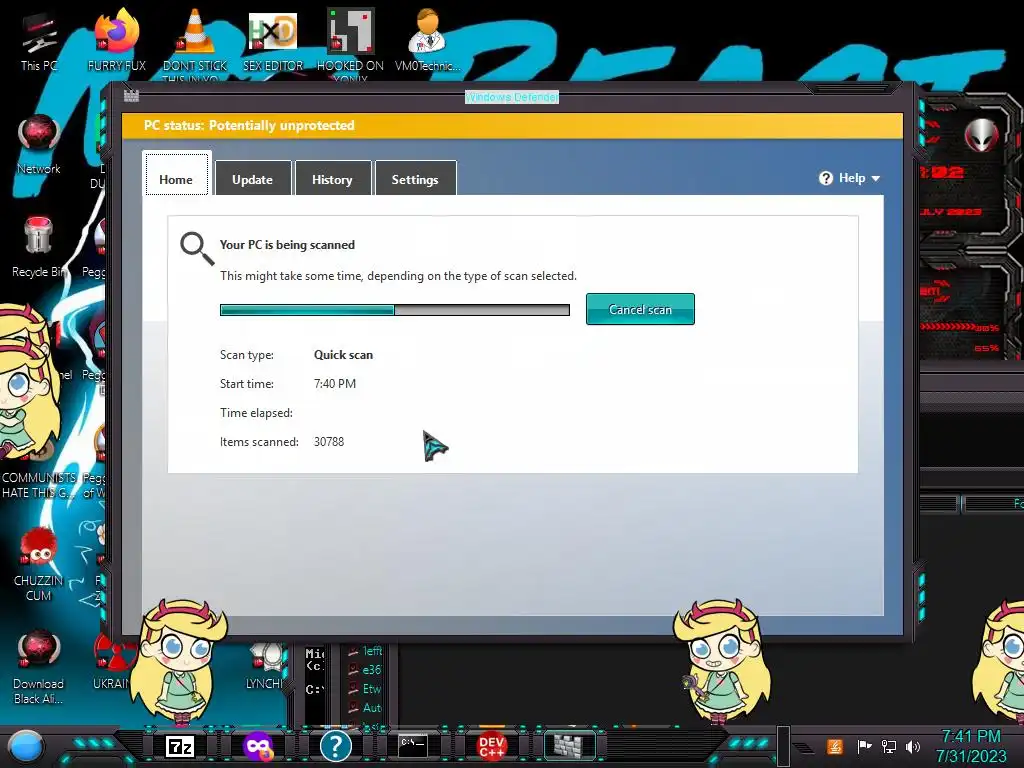Click the Scan type: label
This screenshot has height=768, width=1024.
(247, 355)
